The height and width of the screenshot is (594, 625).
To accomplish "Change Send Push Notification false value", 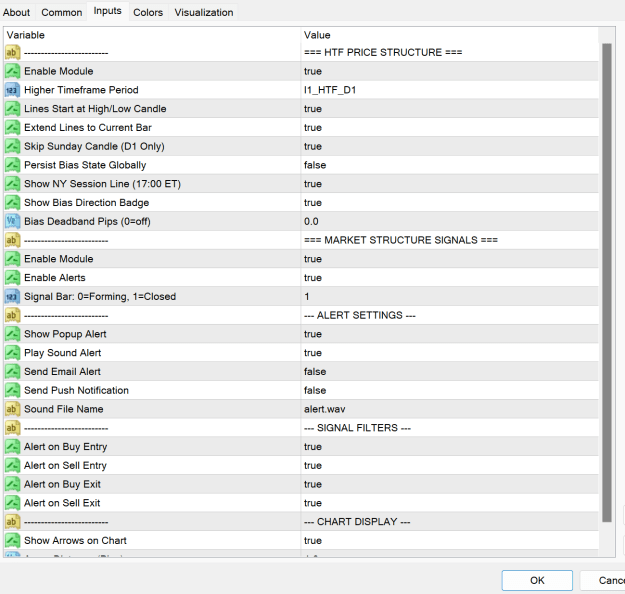I will click(450, 390).
